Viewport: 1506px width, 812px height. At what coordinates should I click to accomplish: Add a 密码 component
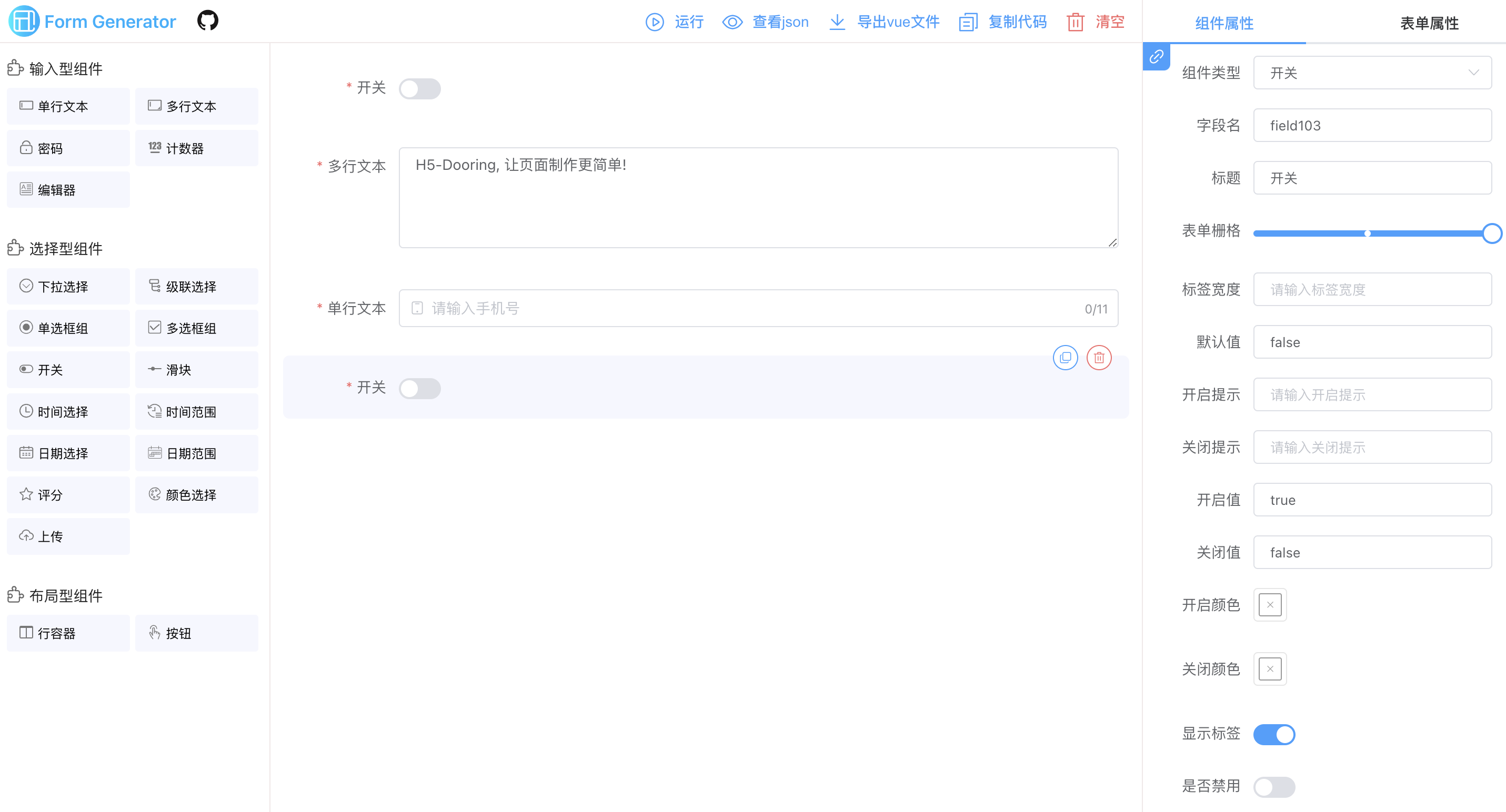(68, 148)
